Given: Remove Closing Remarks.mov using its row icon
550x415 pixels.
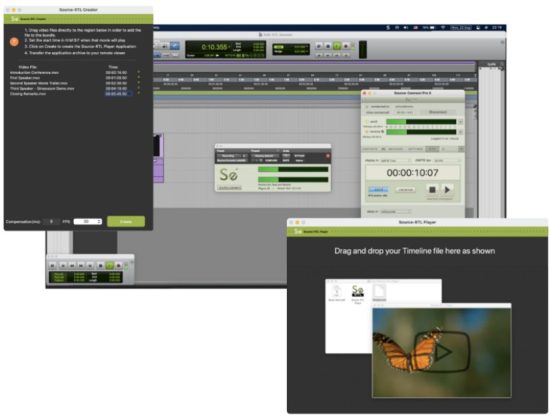Looking at the screenshot, I should coord(139,93).
